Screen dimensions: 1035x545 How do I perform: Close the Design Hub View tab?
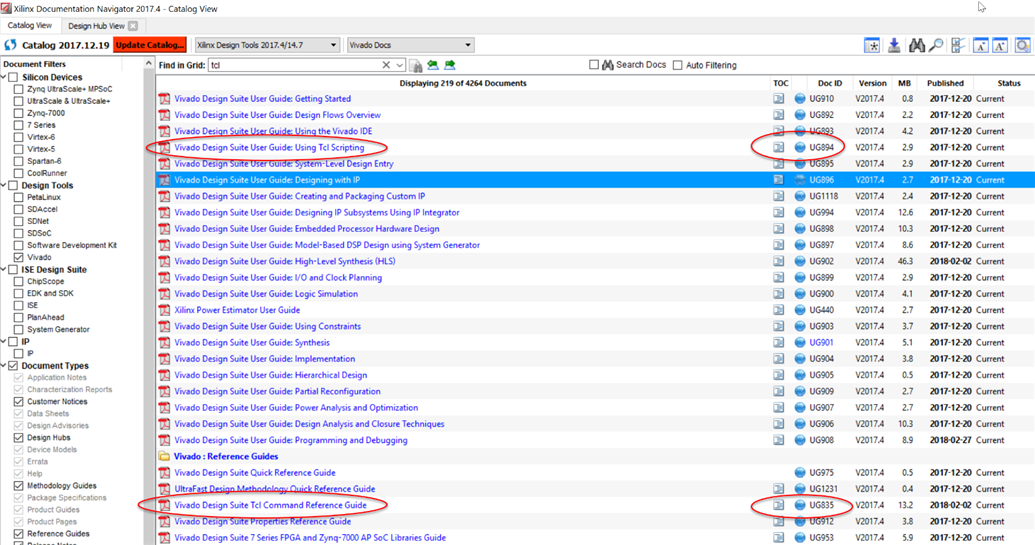point(133,26)
